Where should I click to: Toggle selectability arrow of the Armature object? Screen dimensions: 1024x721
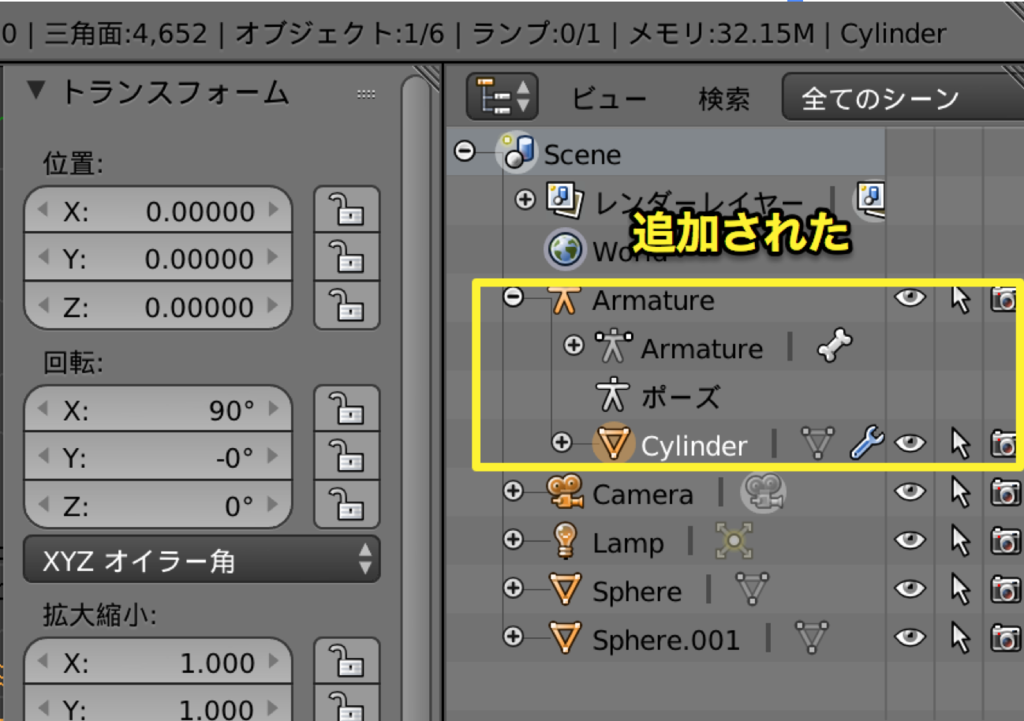click(x=959, y=299)
